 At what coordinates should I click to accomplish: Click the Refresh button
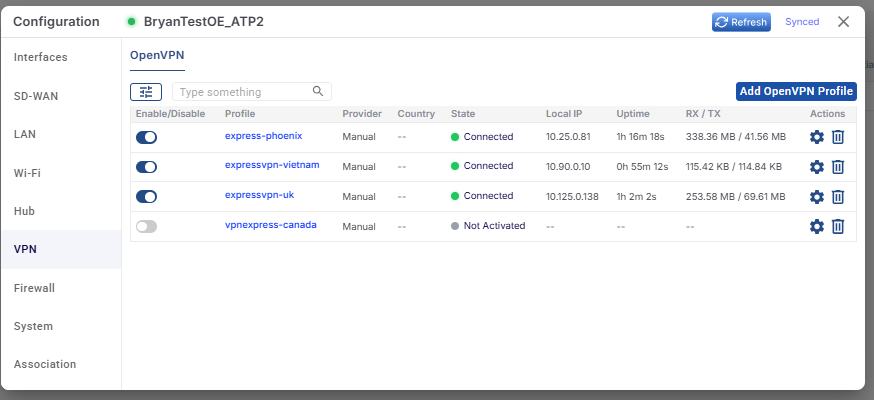coord(741,22)
